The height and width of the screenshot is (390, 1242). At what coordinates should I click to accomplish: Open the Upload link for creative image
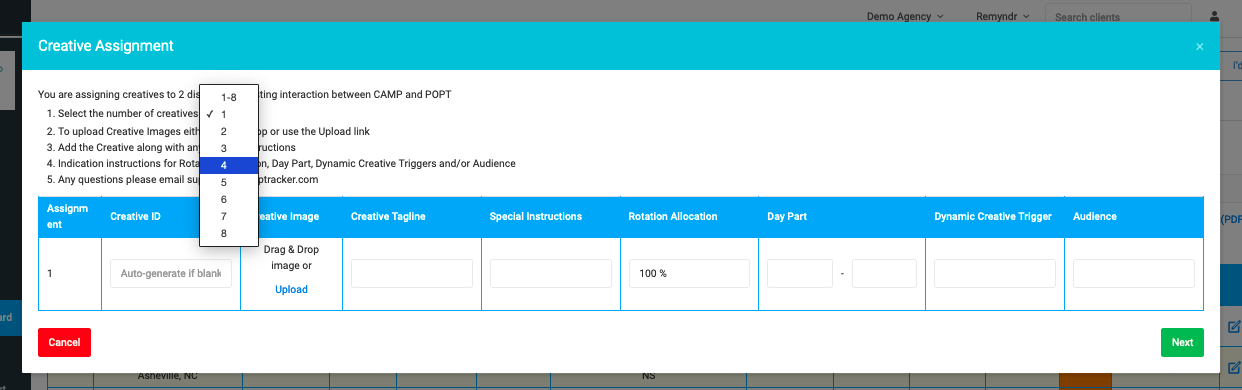(291, 289)
